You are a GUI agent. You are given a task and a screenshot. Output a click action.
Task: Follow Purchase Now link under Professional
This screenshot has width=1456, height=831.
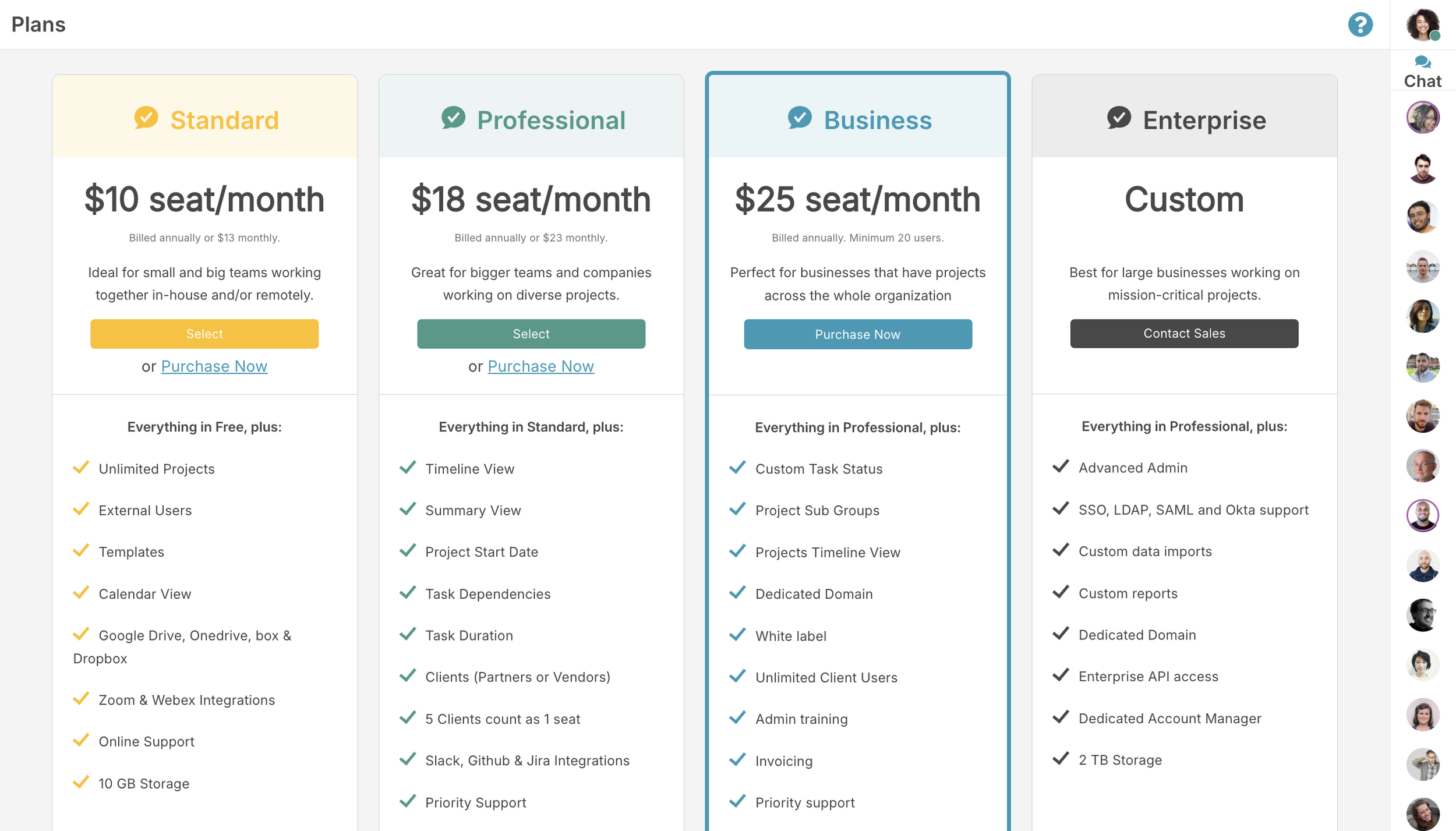540,366
